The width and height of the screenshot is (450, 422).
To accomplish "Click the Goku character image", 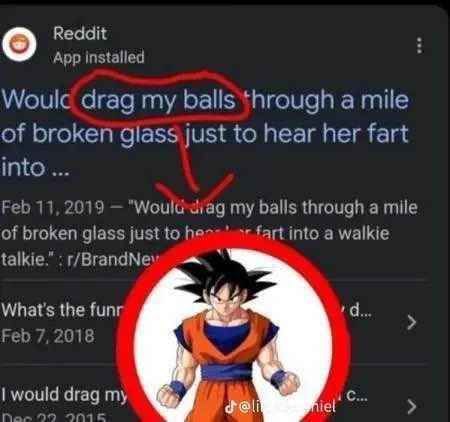I will click(x=229, y=337).
